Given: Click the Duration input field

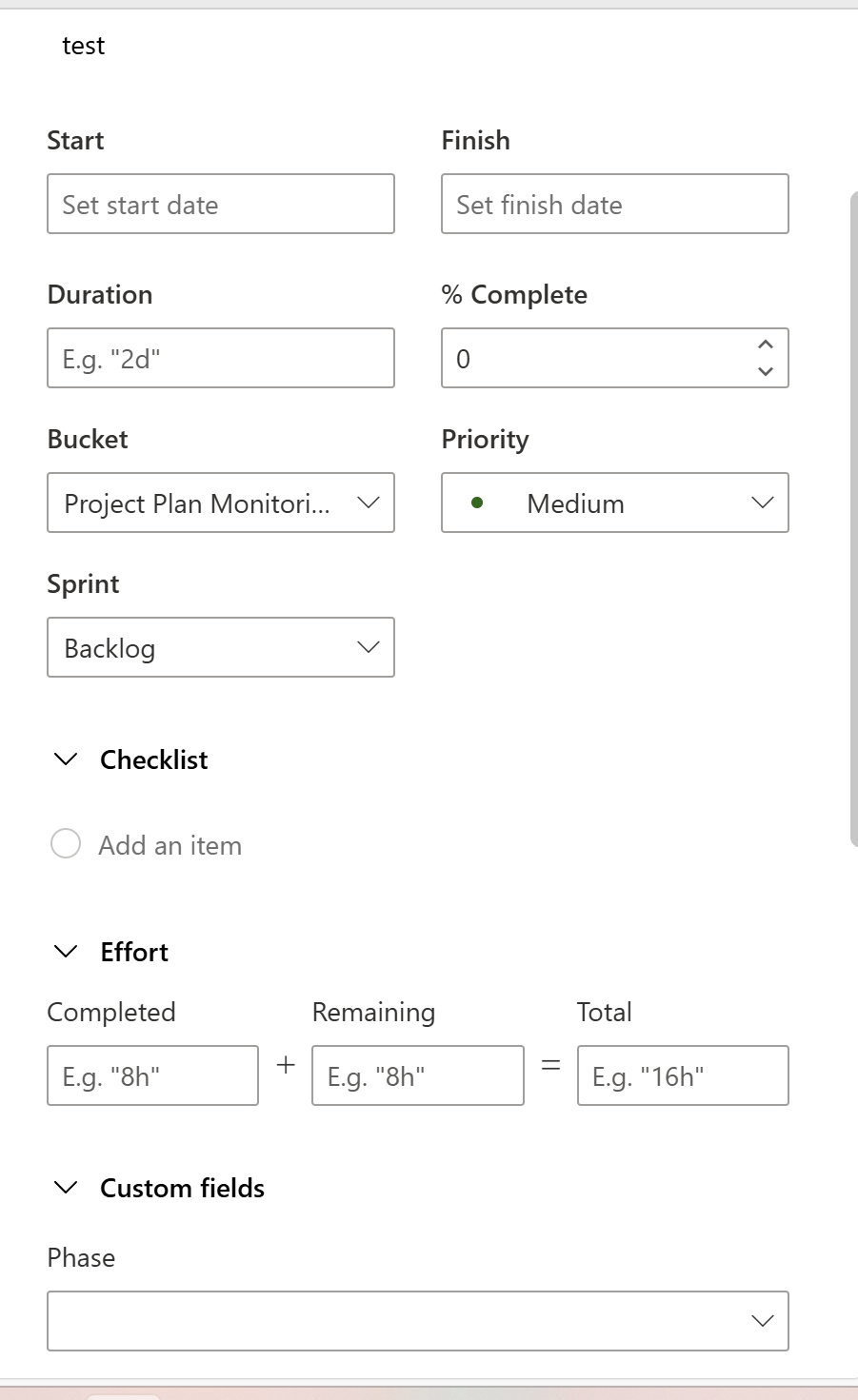Looking at the screenshot, I should coord(221,358).
